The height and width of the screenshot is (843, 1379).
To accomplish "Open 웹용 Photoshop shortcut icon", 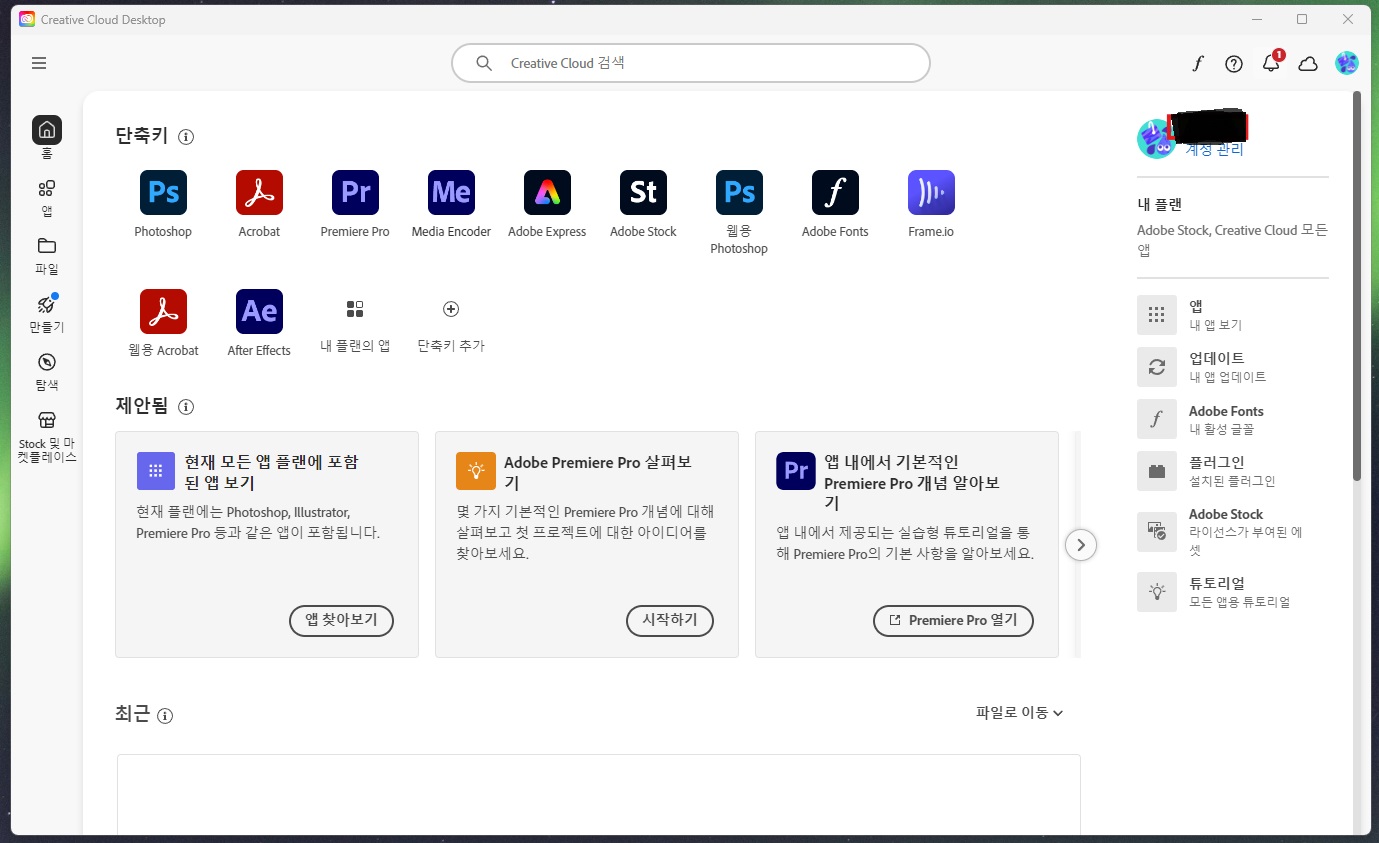I will click(x=739, y=192).
